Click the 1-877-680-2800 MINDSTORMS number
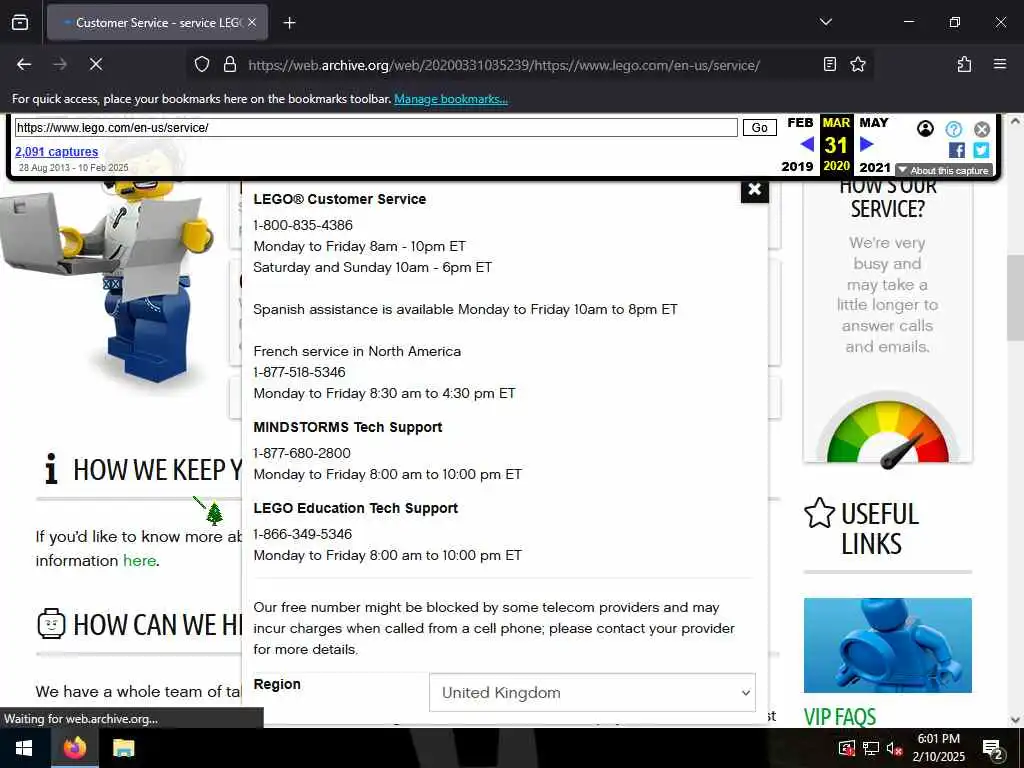This screenshot has width=1024, height=768. [302, 453]
